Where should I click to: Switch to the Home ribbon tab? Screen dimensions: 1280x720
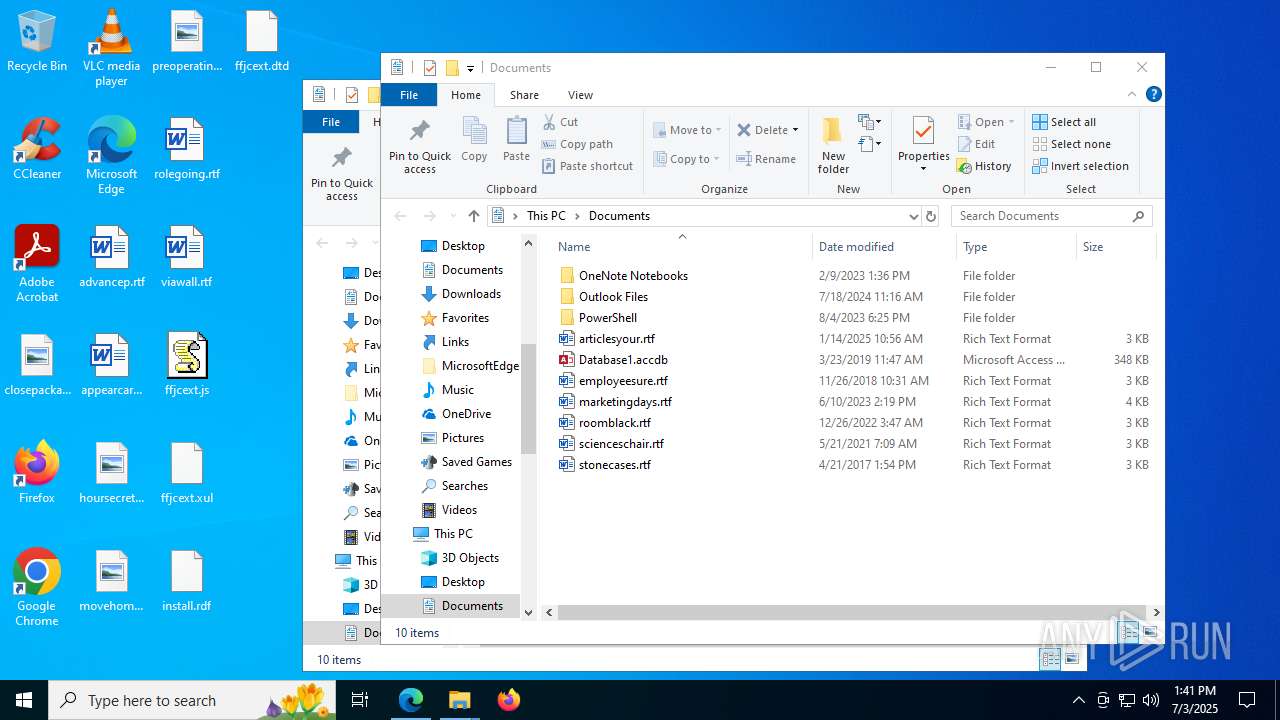click(466, 95)
